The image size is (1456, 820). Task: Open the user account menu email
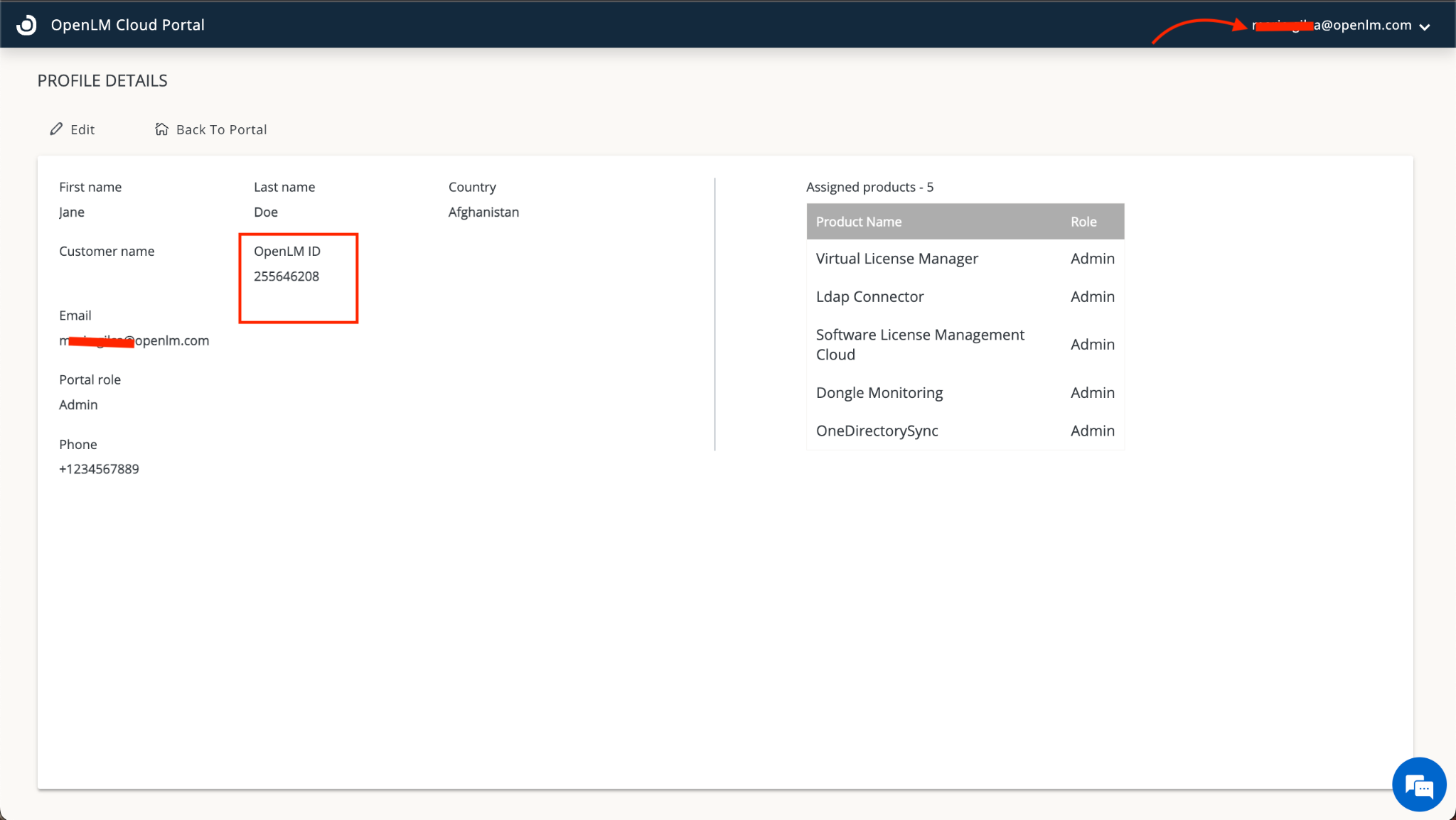1332,26
